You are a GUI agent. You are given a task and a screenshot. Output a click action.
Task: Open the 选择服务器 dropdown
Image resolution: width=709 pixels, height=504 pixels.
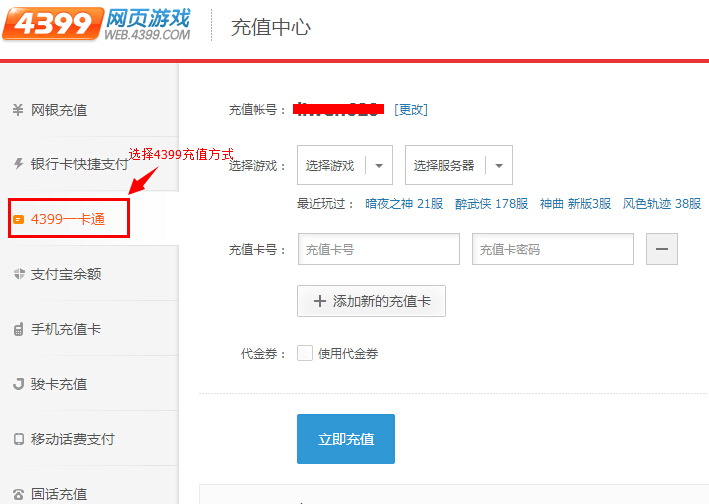click(x=458, y=165)
